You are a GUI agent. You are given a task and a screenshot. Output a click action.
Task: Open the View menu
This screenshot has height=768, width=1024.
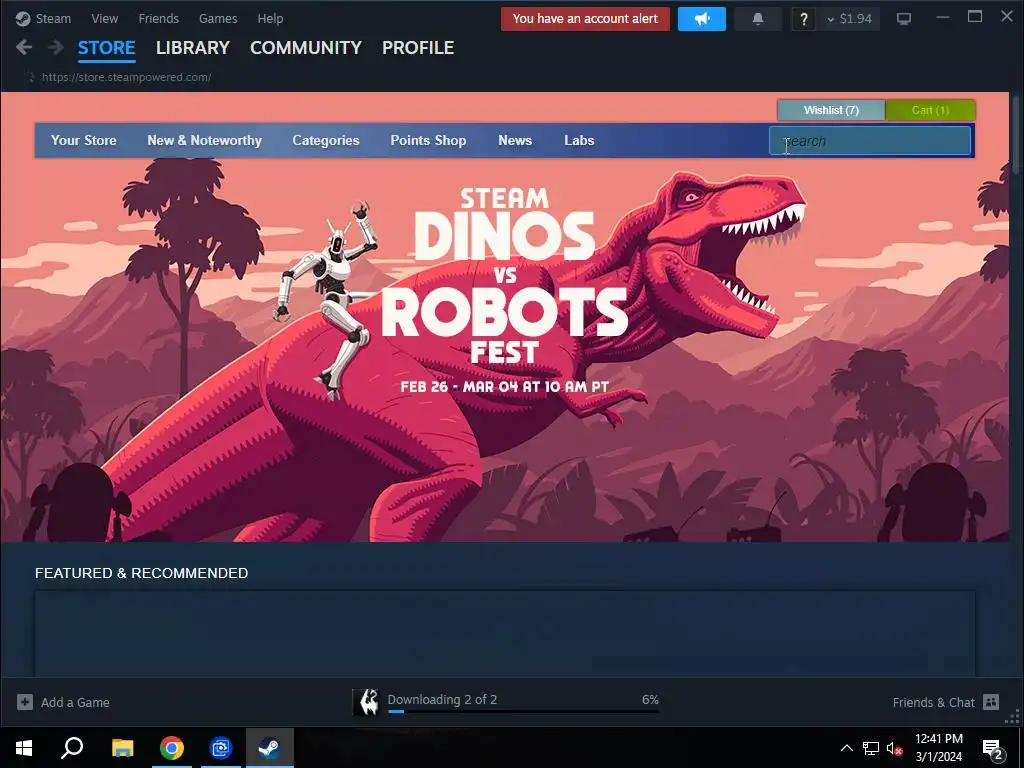(104, 18)
